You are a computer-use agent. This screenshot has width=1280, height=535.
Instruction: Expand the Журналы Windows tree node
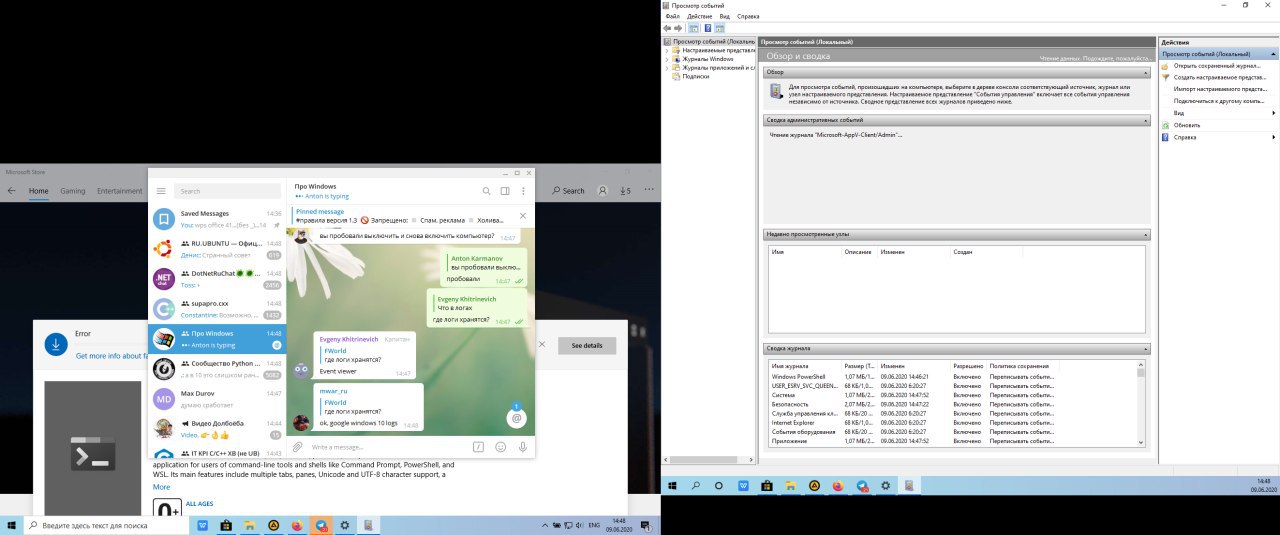667,59
